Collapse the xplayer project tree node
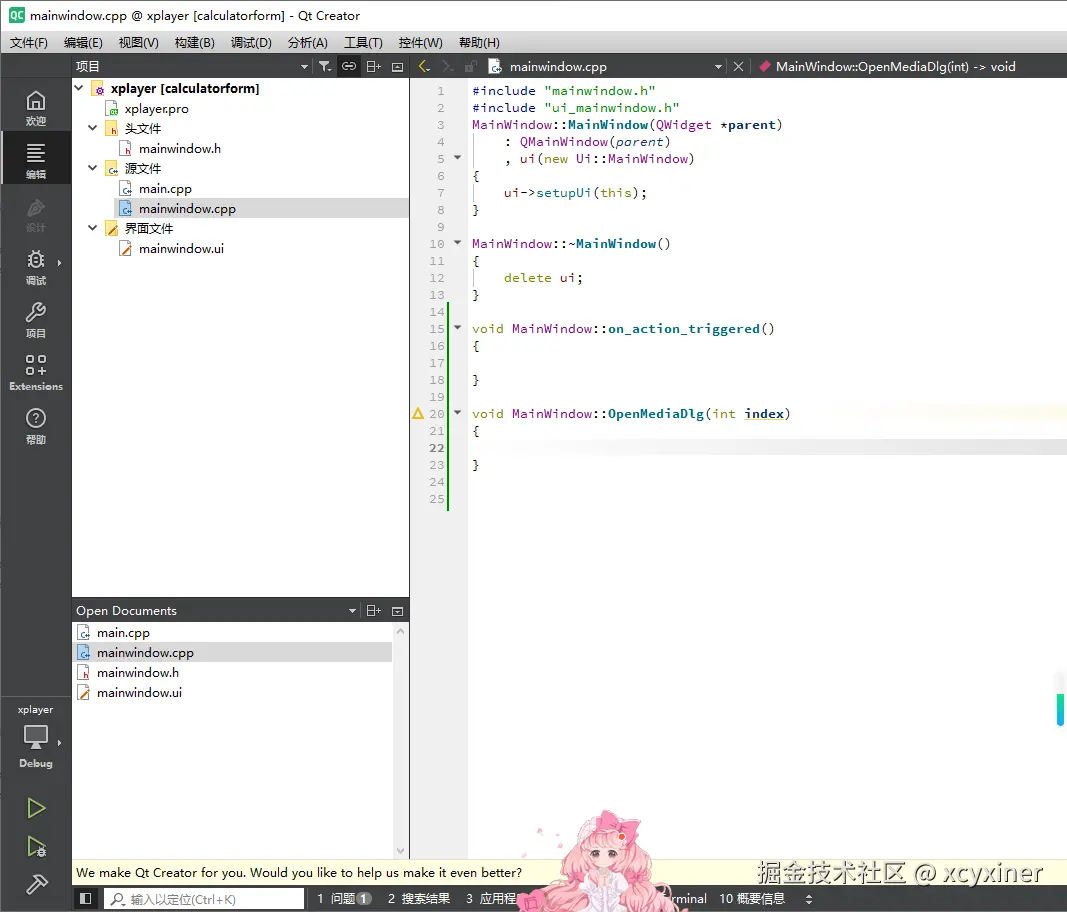This screenshot has height=912, width=1067. pyautogui.click(x=80, y=89)
